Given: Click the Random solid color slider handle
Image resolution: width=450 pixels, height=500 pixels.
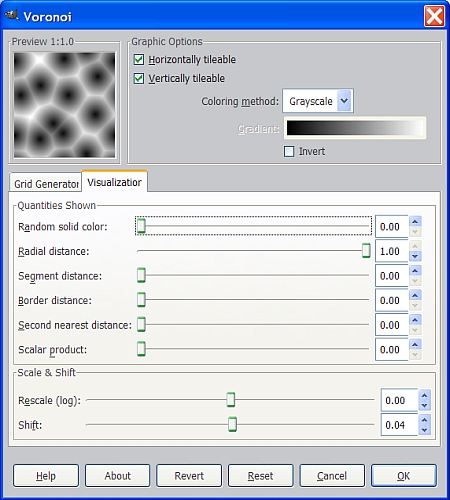Looking at the screenshot, I should (x=141, y=226).
